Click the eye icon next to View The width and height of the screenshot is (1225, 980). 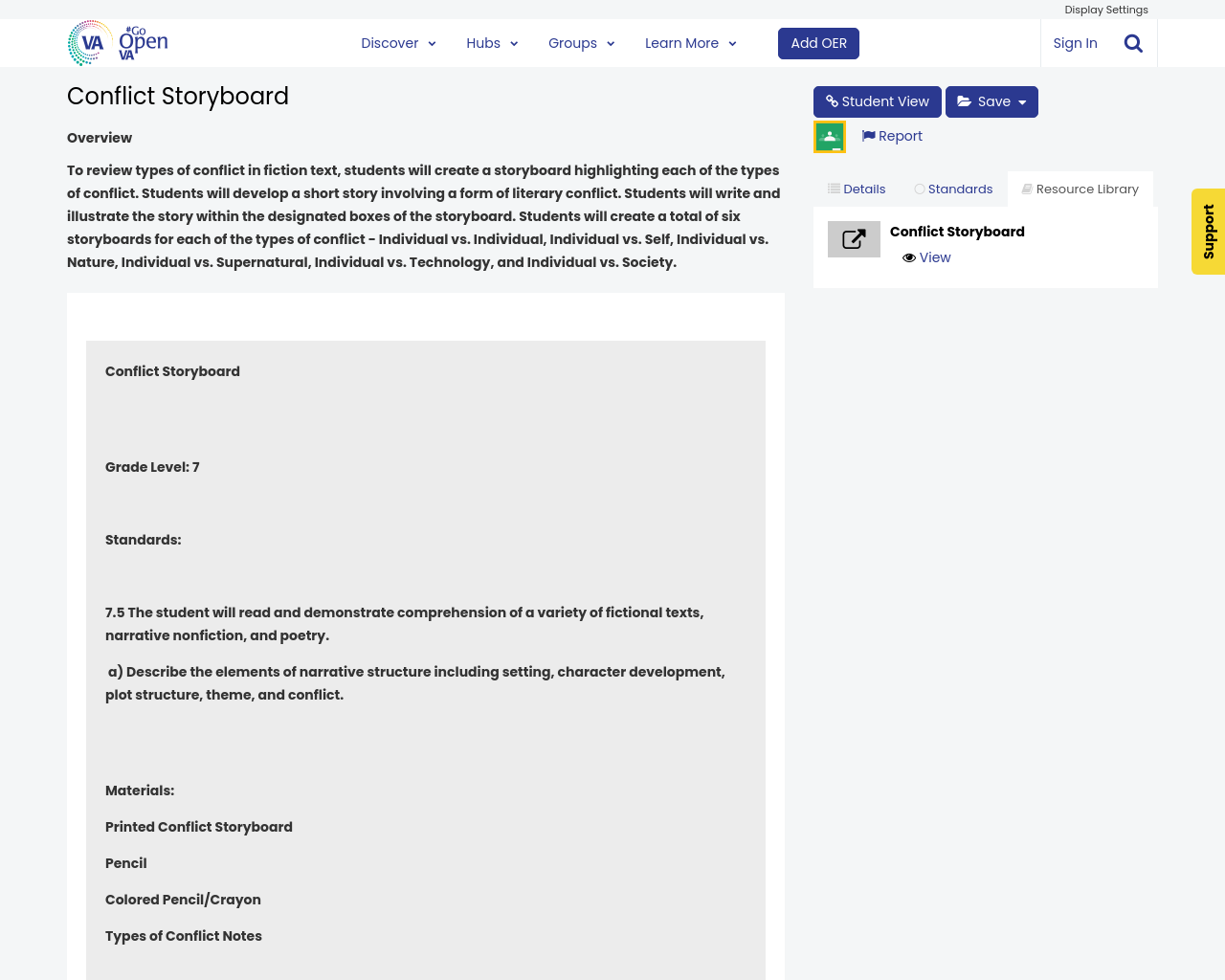tap(909, 257)
